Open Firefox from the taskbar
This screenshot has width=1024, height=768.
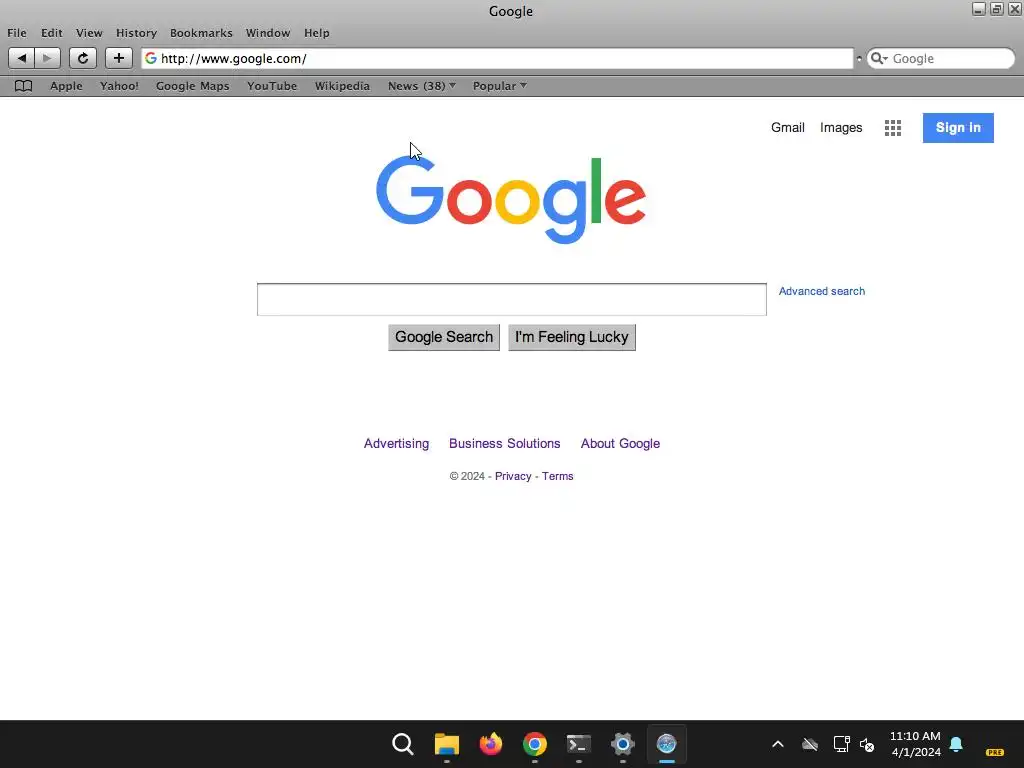490,744
